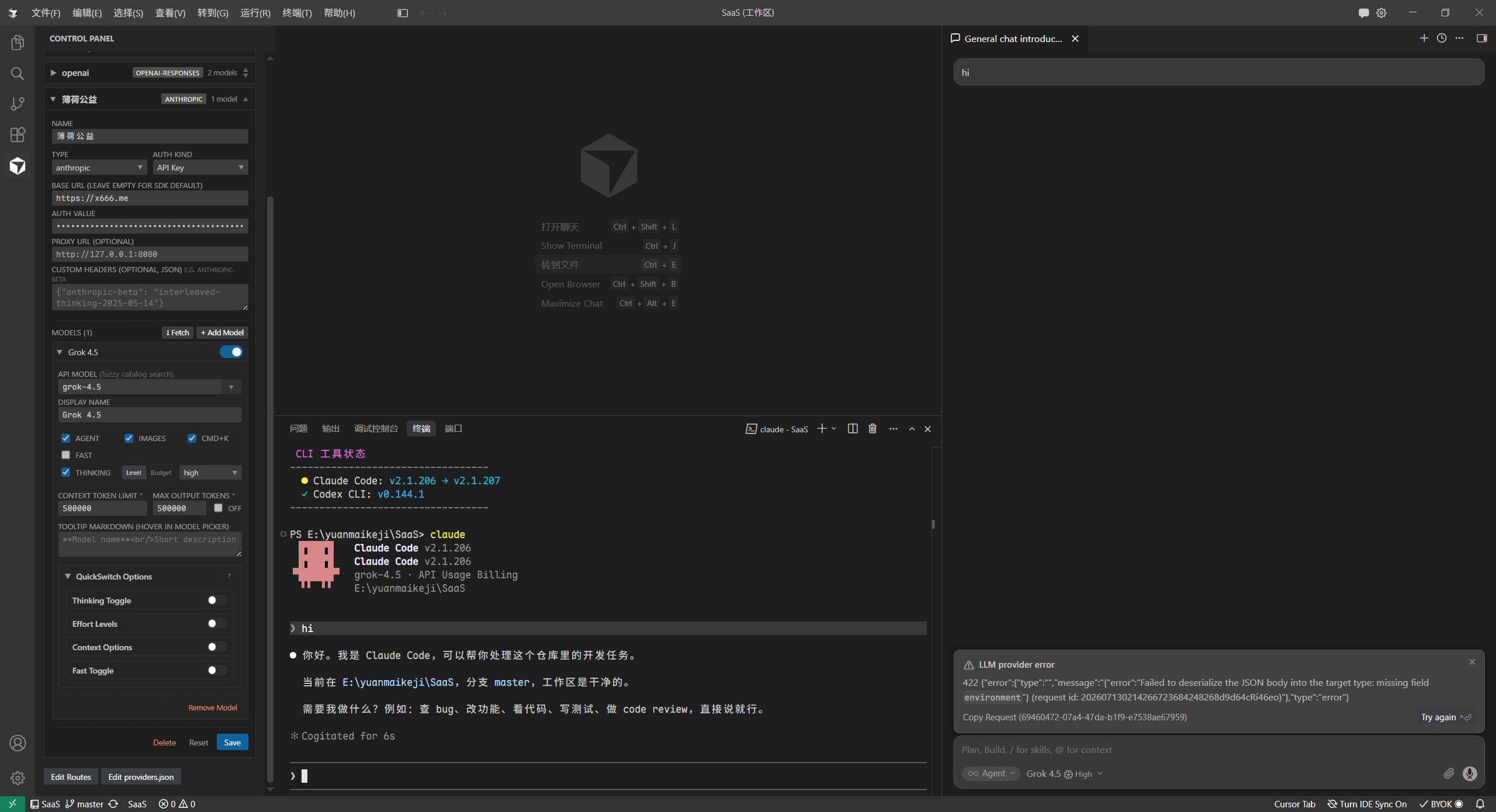Screen dimensions: 1496x812
Task: Expand the openai provider section
Action: point(53,73)
